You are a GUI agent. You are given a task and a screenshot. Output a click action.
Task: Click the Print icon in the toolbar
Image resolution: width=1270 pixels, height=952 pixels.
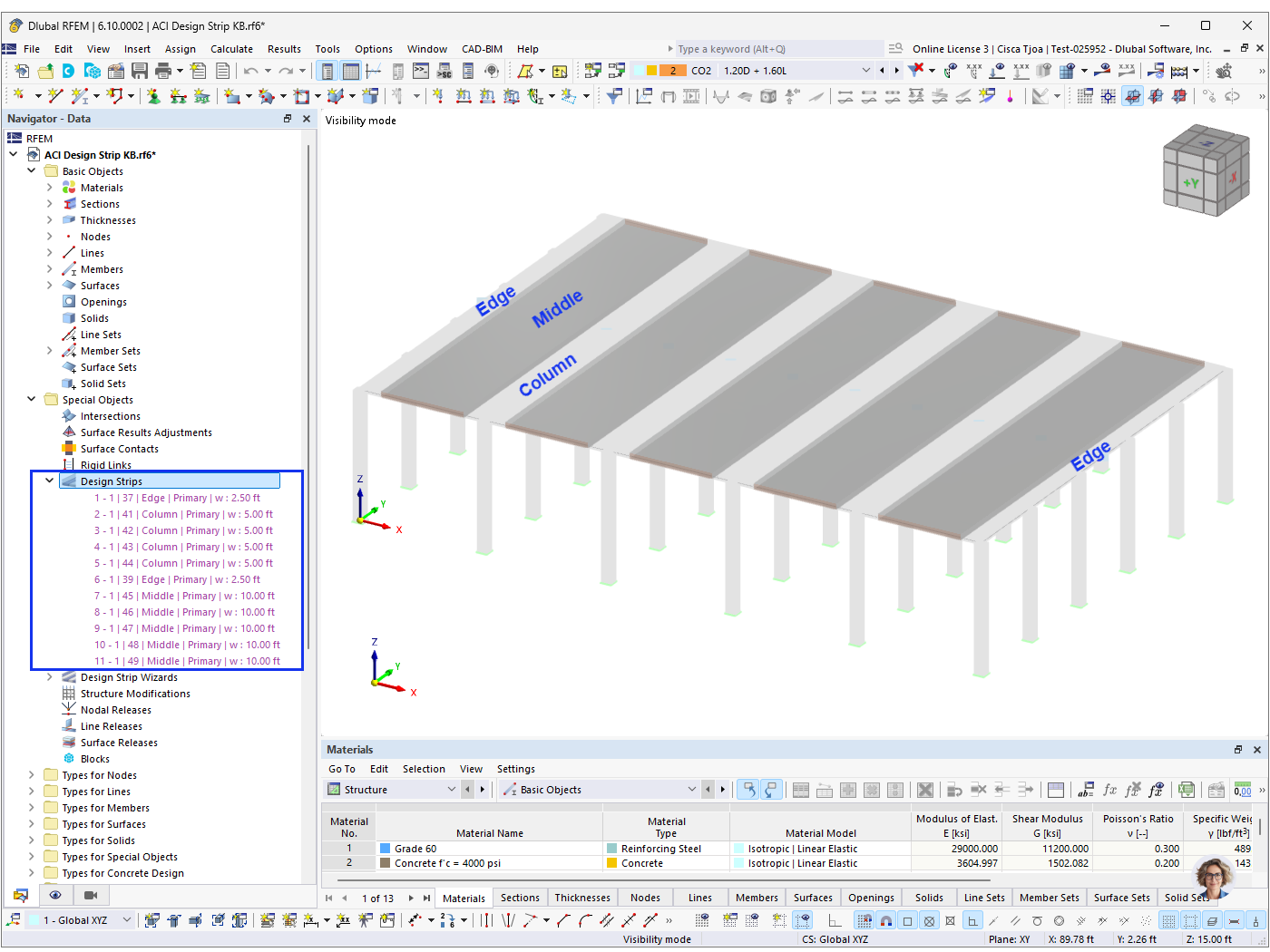[161, 70]
